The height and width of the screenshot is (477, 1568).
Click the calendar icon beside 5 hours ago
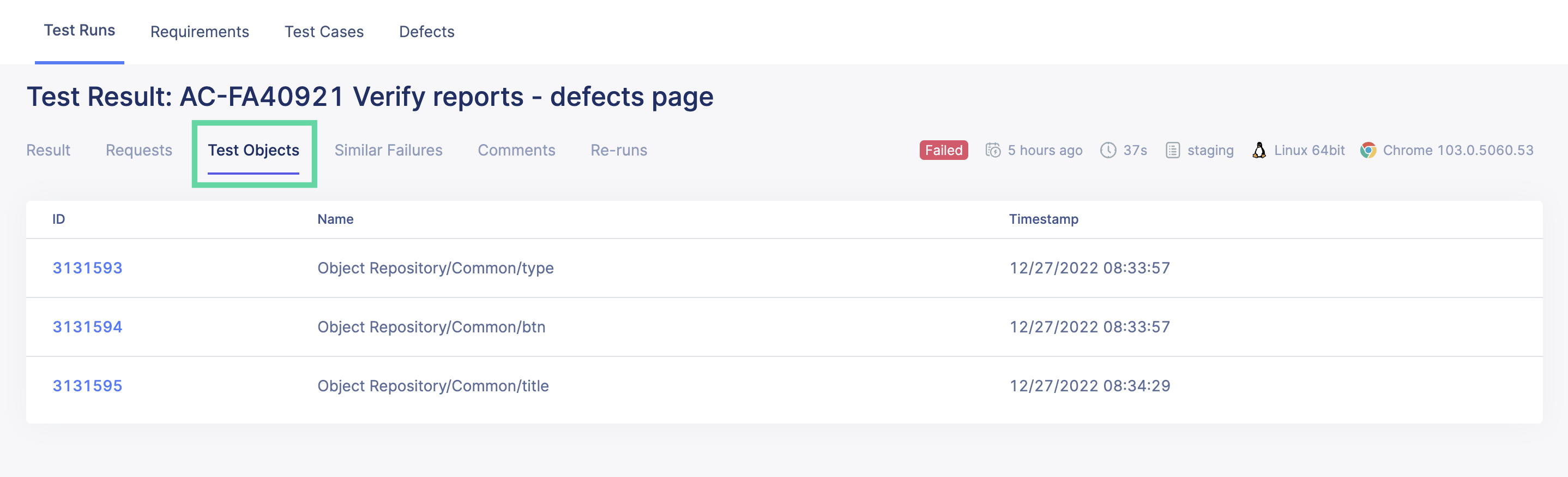coord(993,150)
